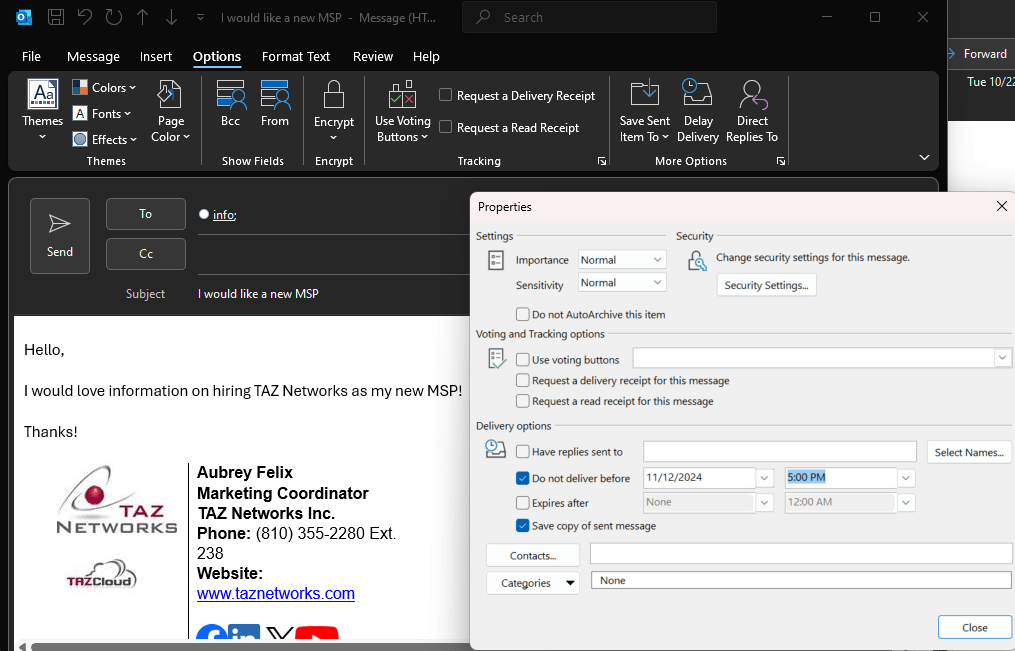Click the Undo arrow icon
This screenshot has width=1015, height=651.
85,17
